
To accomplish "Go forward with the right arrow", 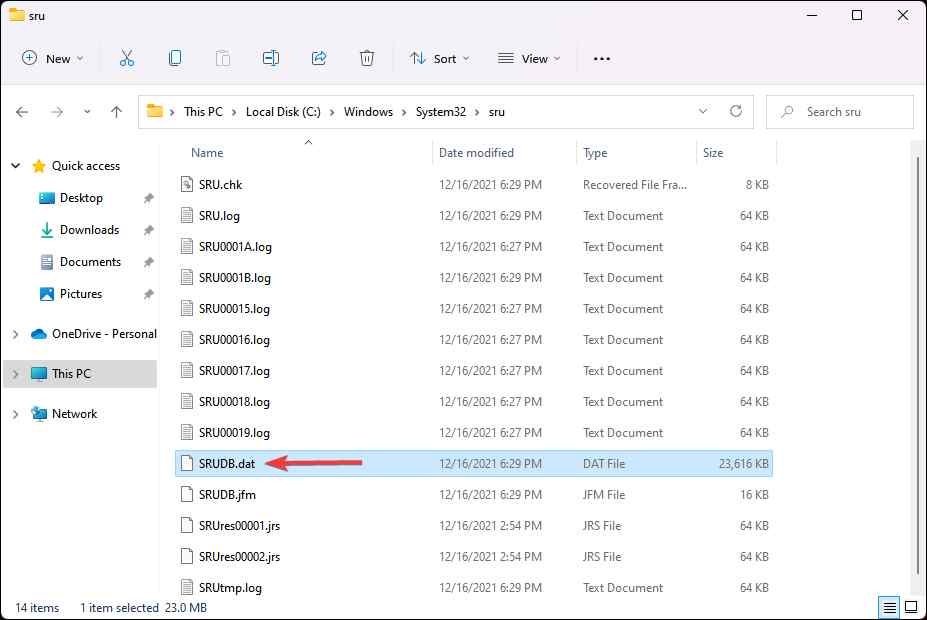I will [x=57, y=112].
